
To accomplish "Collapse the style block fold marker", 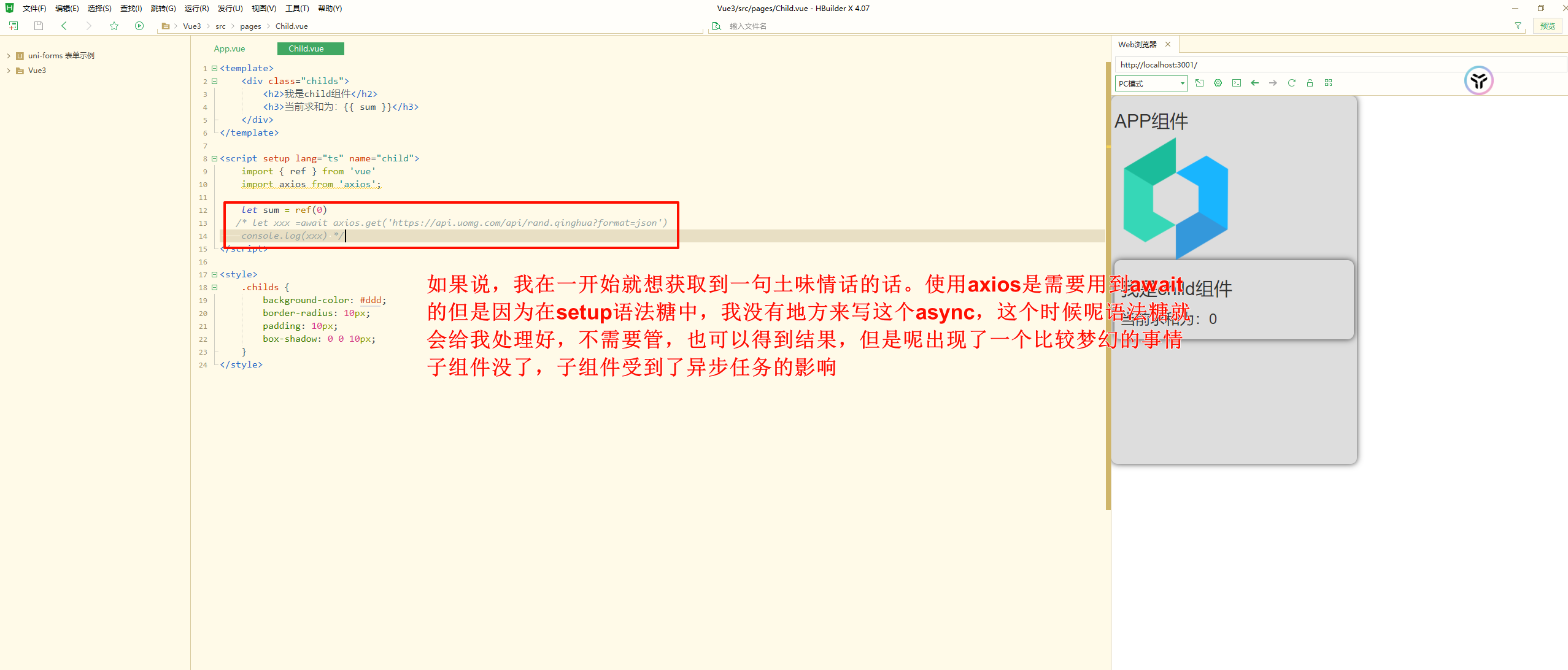I will pyautogui.click(x=214, y=274).
